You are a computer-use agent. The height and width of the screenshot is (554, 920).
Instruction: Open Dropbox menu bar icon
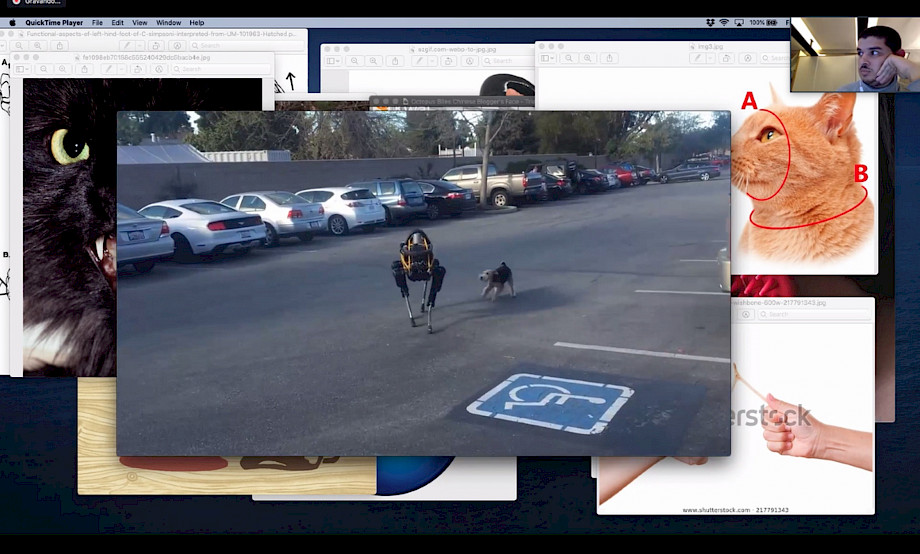pyautogui.click(x=710, y=23)
